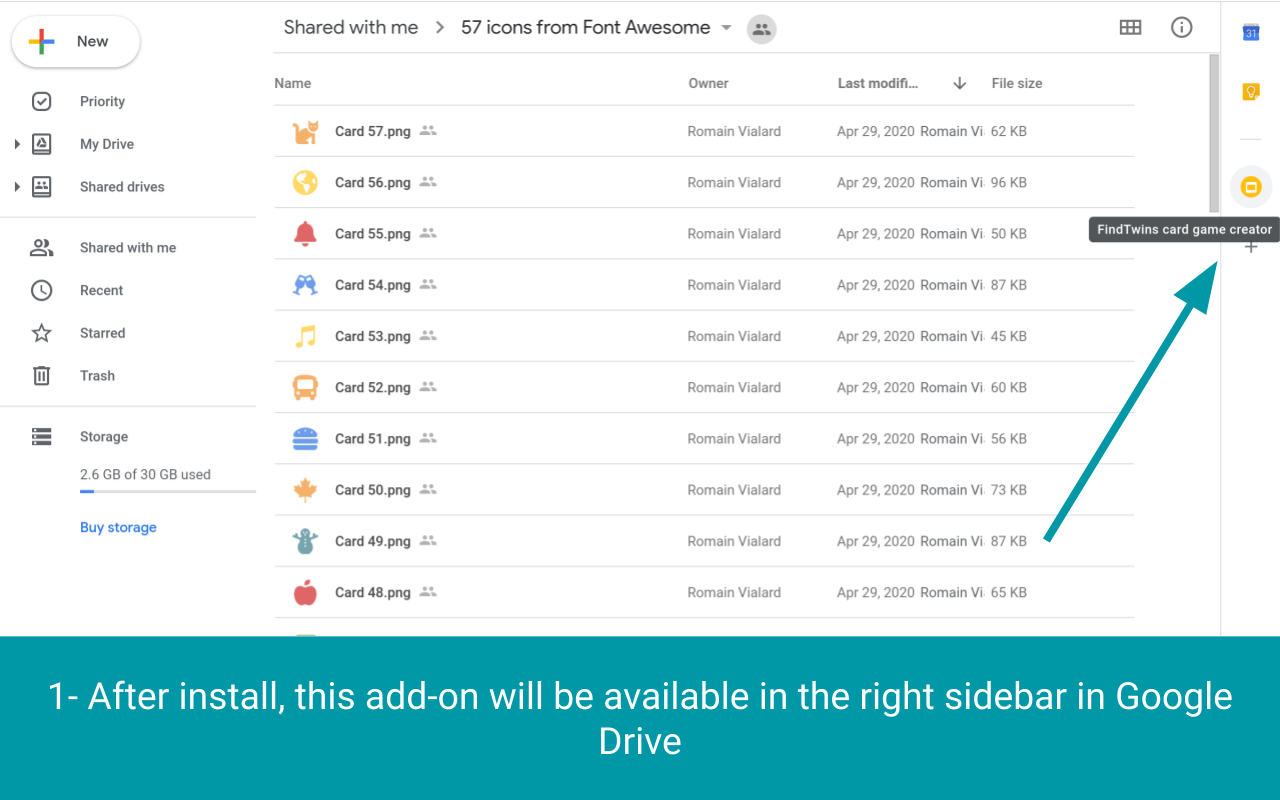Click shared people icon next to Card 57.png
Image resolution: width=1280 pixels, height=800 pixels.
(428, 130)
